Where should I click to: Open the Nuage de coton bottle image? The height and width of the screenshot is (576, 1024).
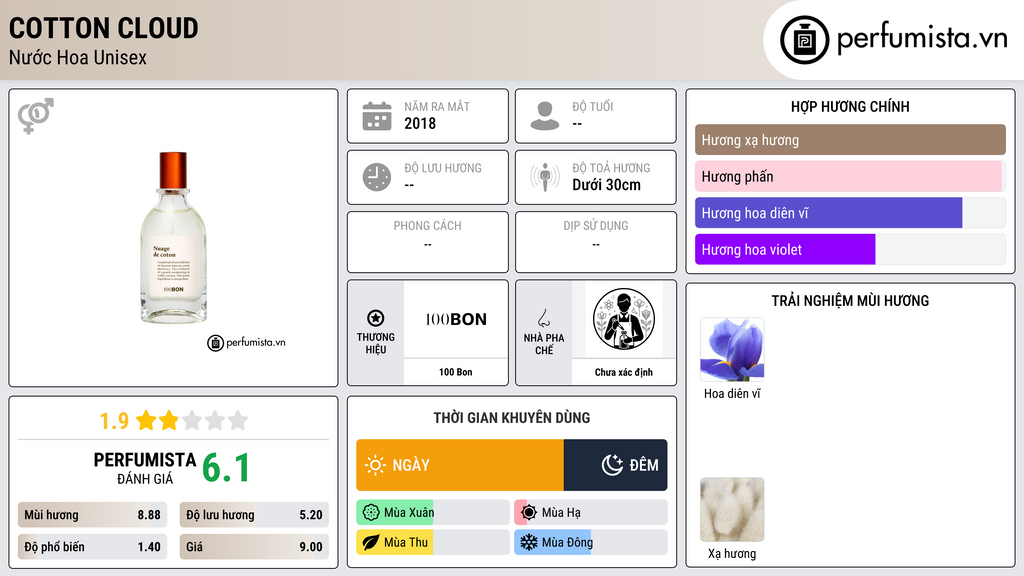tap(174, 238)
